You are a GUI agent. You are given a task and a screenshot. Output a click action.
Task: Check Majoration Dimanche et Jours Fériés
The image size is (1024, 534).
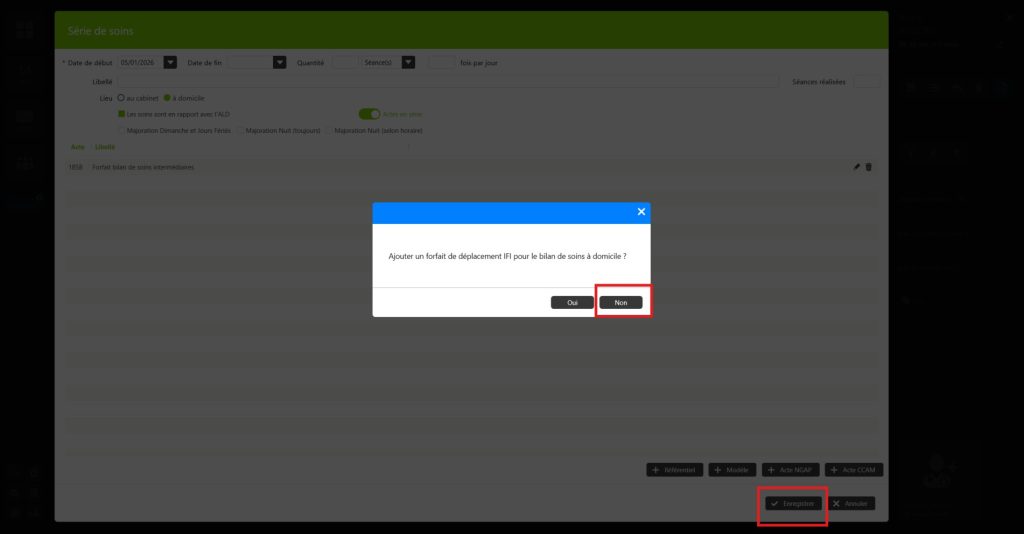pos(121,131)
